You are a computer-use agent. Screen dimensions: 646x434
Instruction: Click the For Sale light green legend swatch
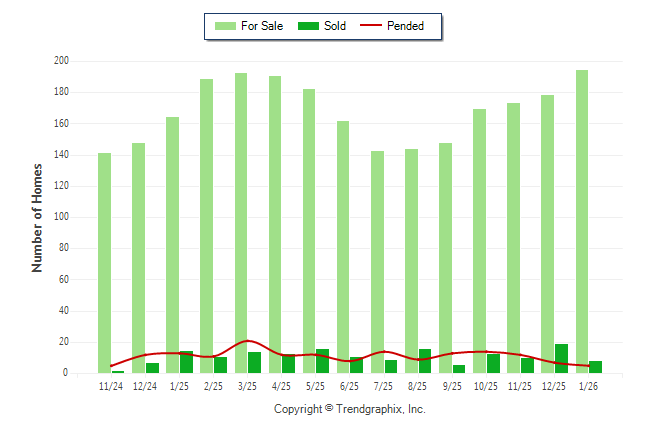(224, 26)
